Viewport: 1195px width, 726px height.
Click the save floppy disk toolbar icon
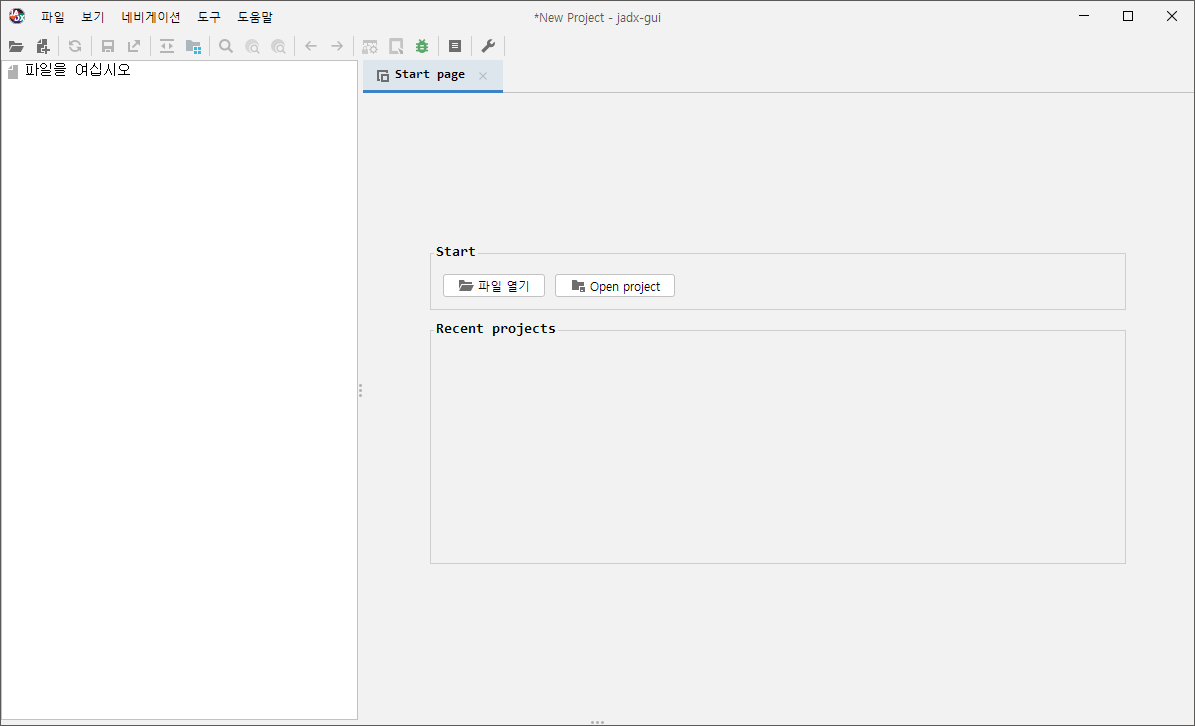[x=108, y=46]
